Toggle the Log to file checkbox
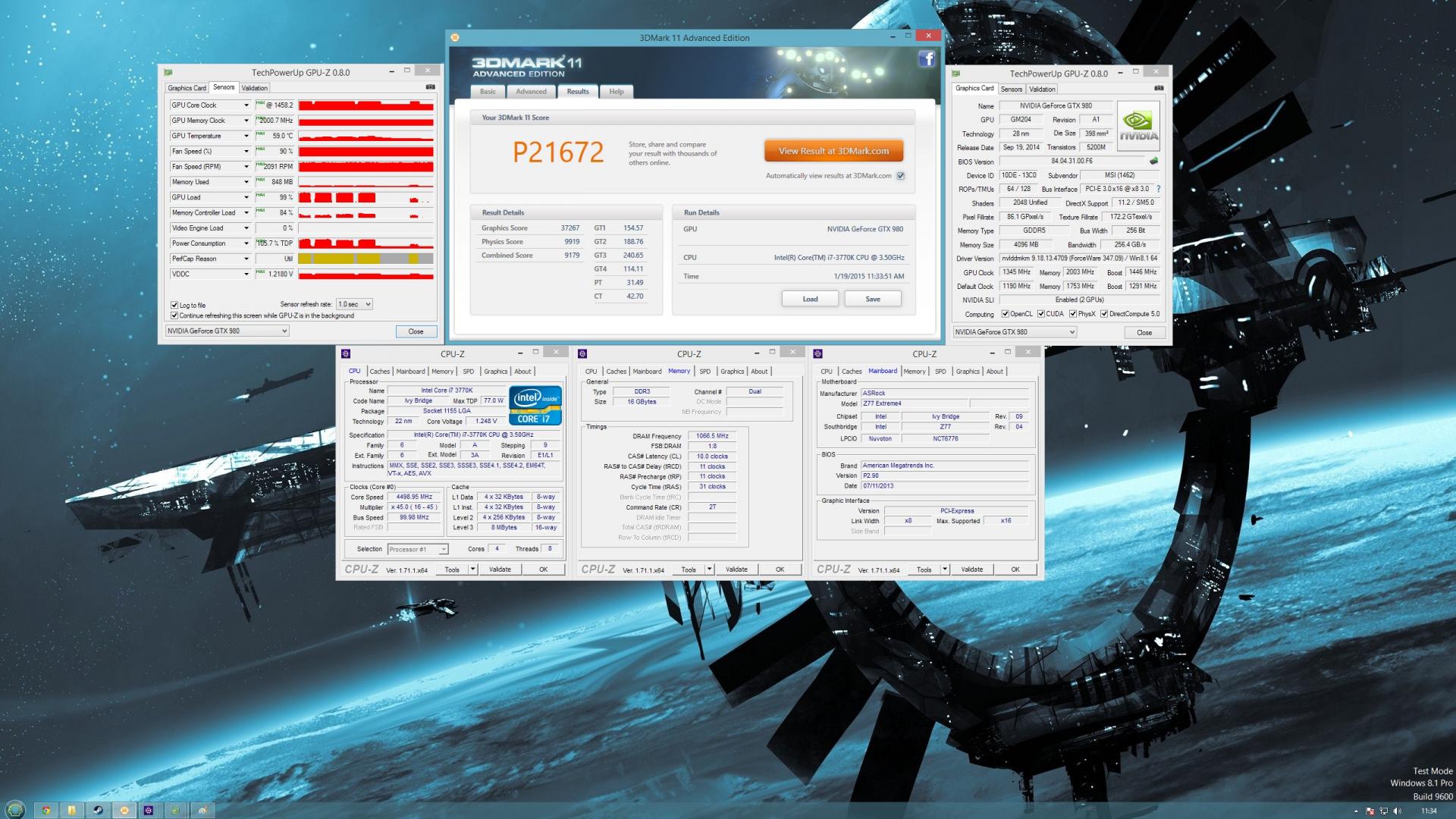This screenshot has width=1456, height=819. click(174, 305)
